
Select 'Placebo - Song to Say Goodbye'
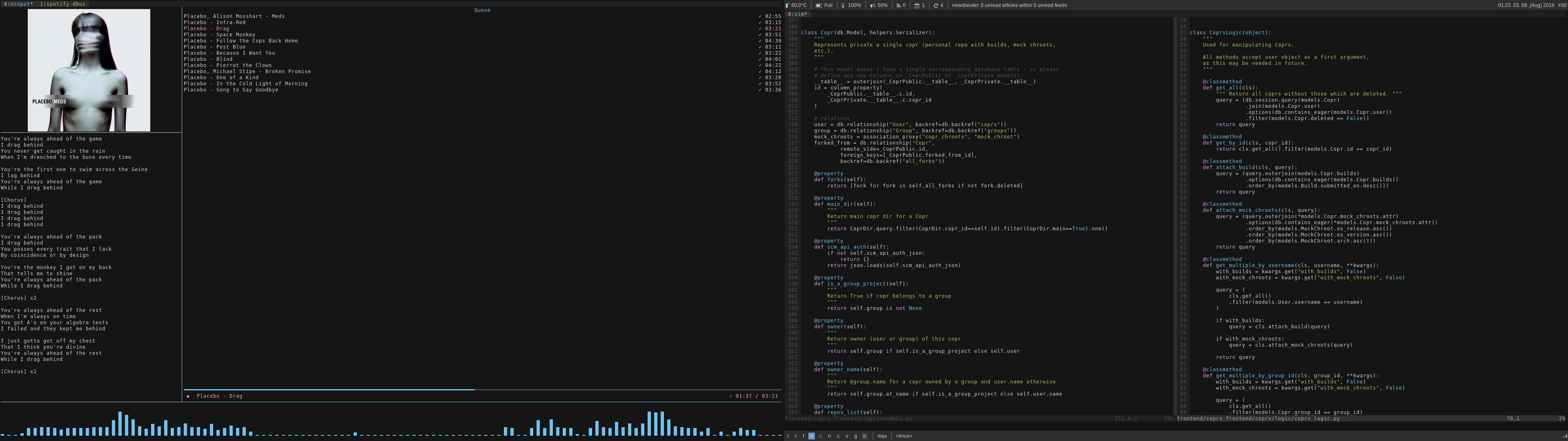231,89
